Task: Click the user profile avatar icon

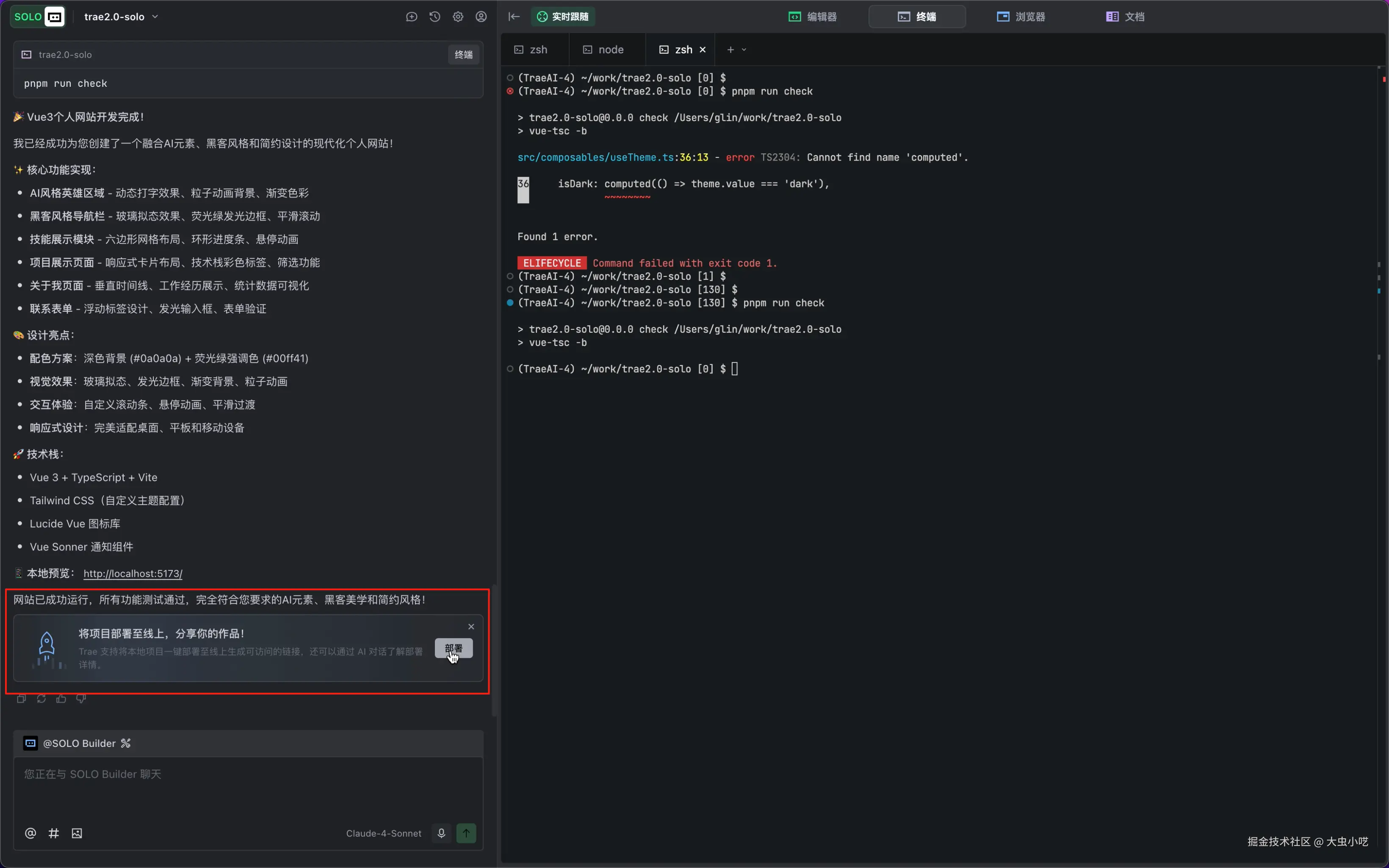Action: click(481, 17)
